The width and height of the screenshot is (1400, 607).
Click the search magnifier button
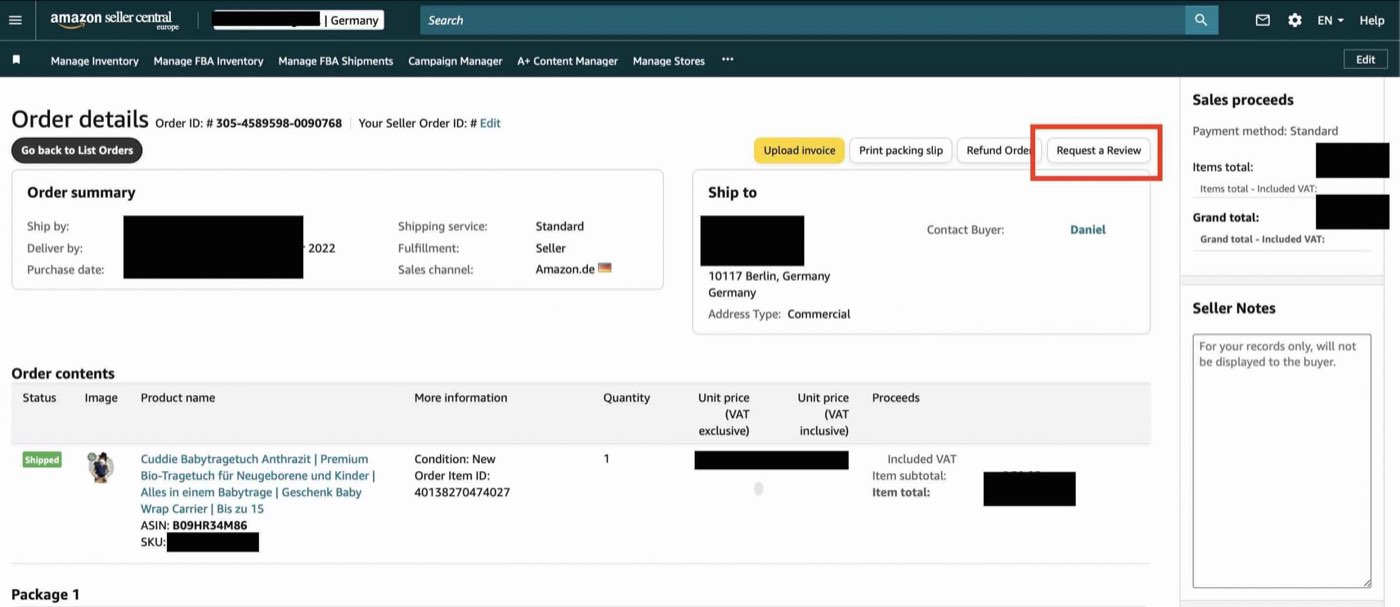pos(1201,20)
